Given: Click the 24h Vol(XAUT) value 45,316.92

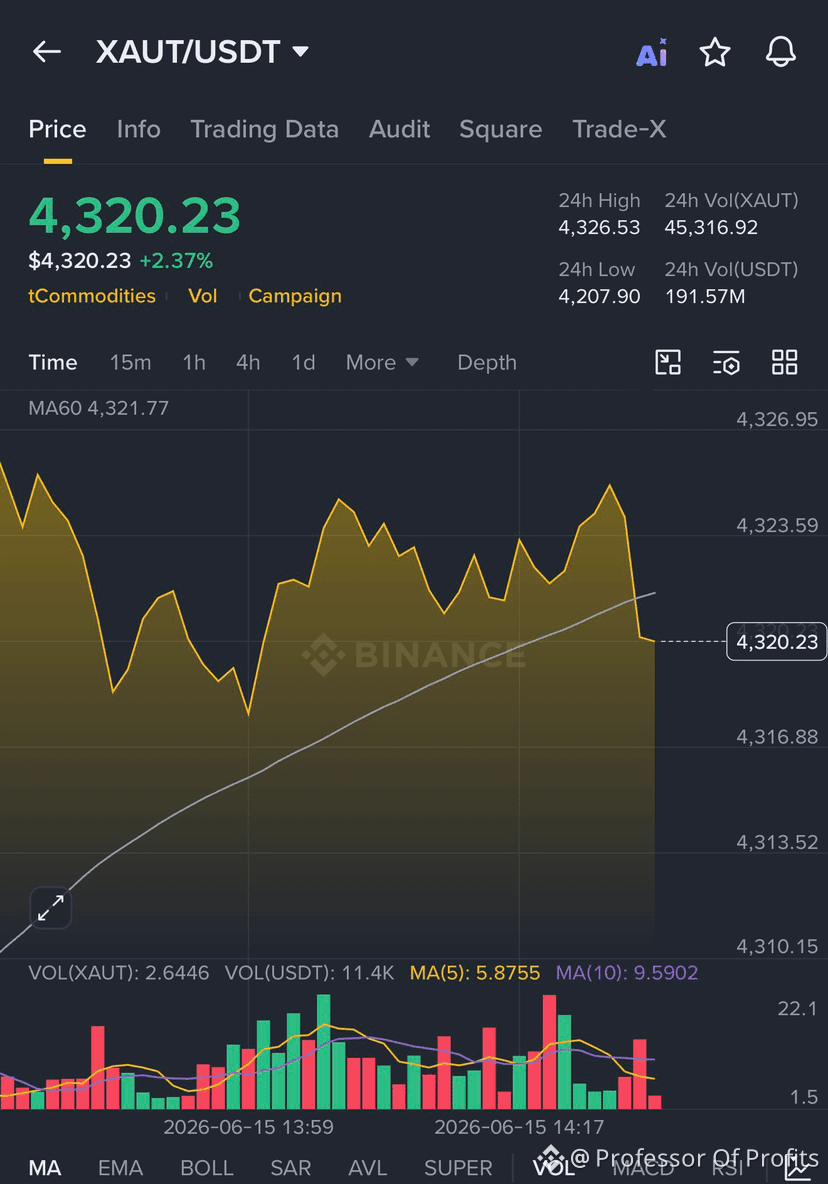Looking at the screenshot, I should tap(711, 227).
